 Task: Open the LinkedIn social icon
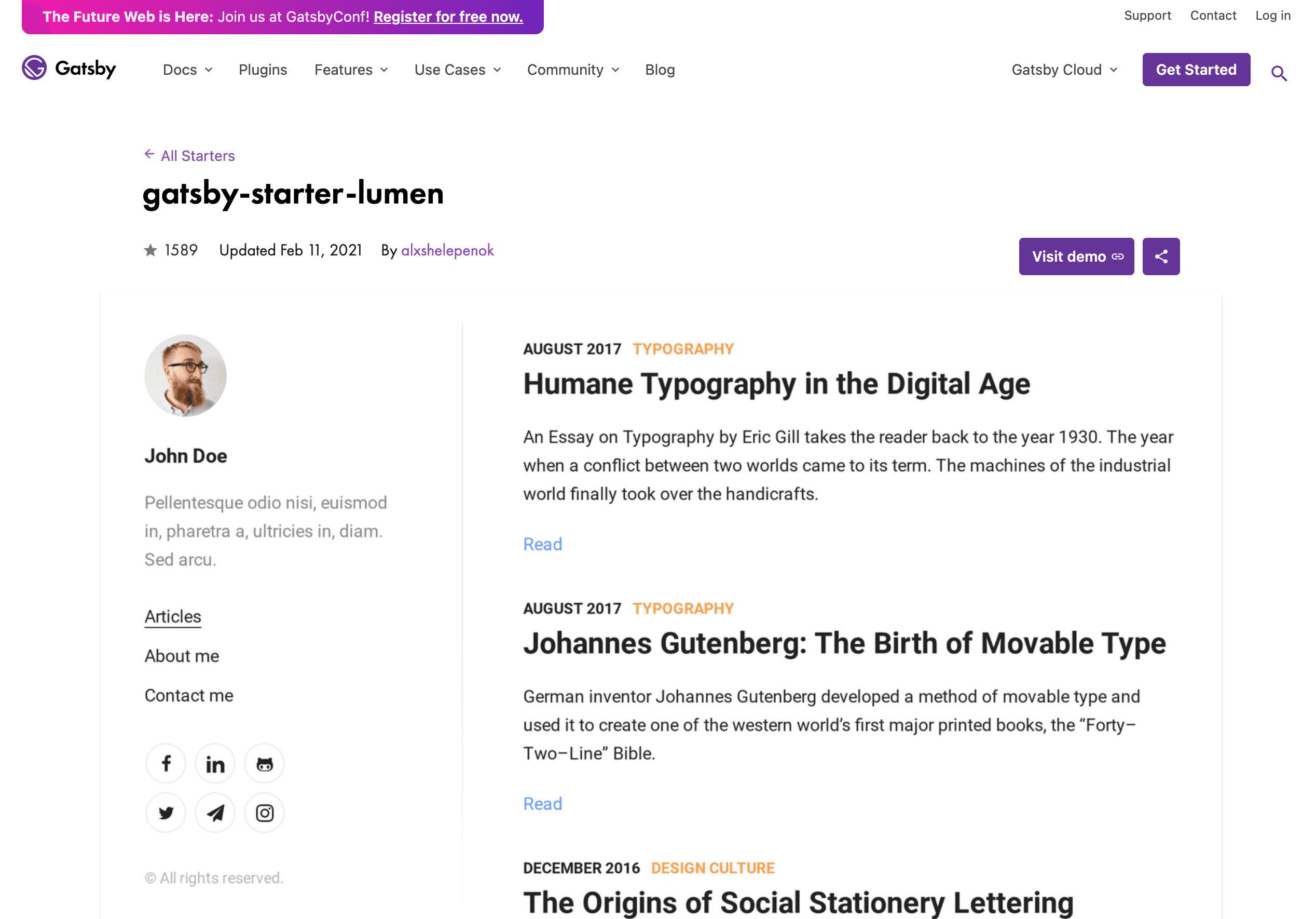tap(215, 764)
